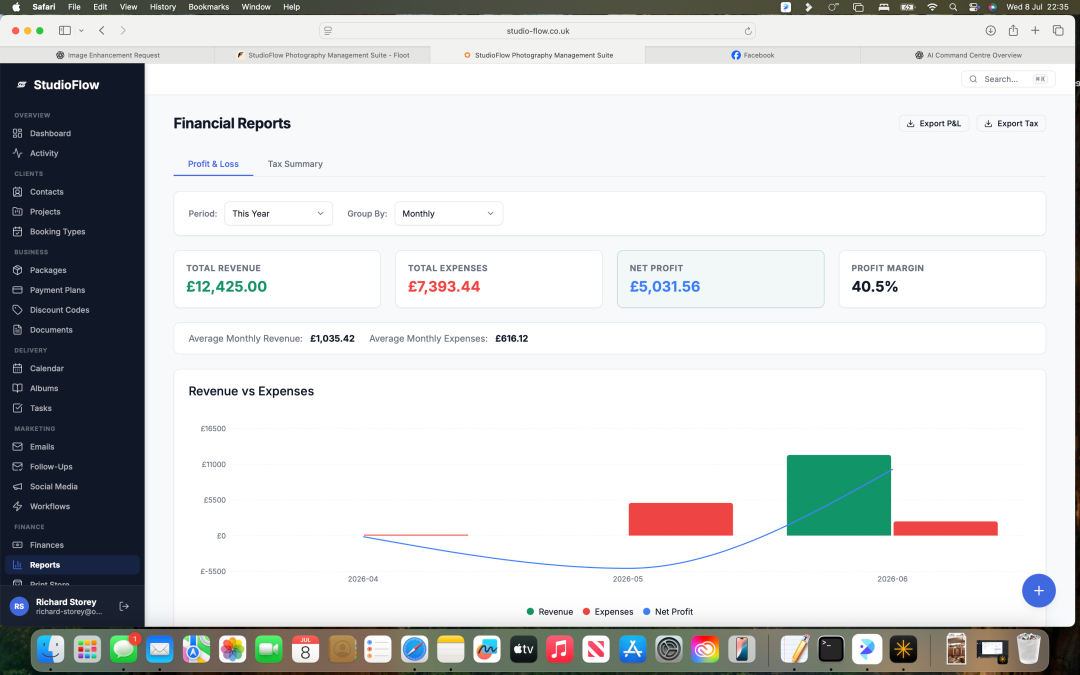Screen dimensions: 1080x675
Task: Expand the Safari sidebar options chevron
Action: click(81, 30)
